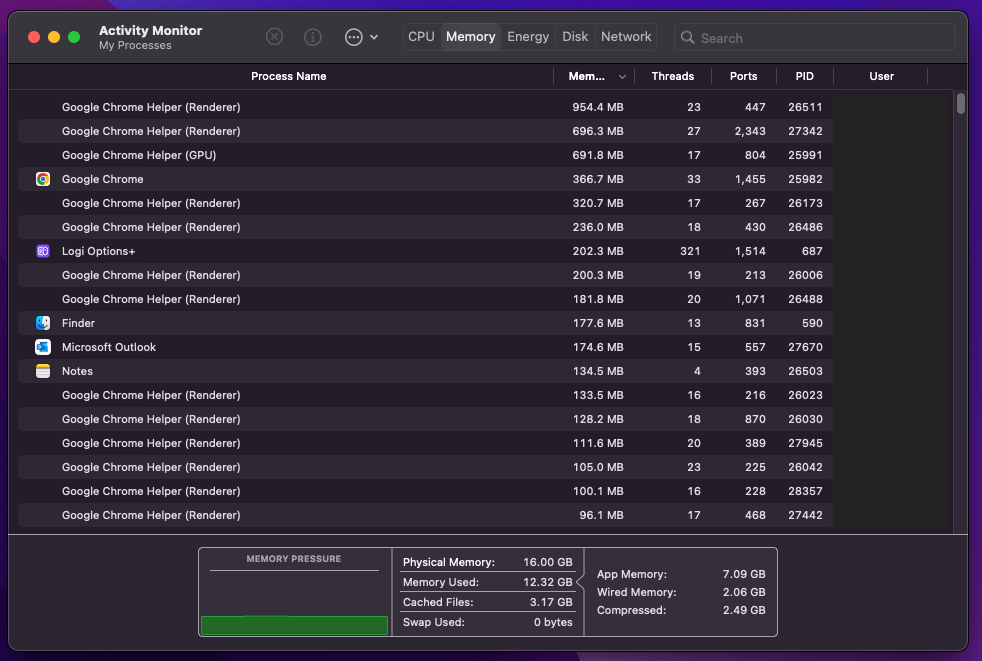Sort by PID column header
Screen dimensions: 982x661
804,76
